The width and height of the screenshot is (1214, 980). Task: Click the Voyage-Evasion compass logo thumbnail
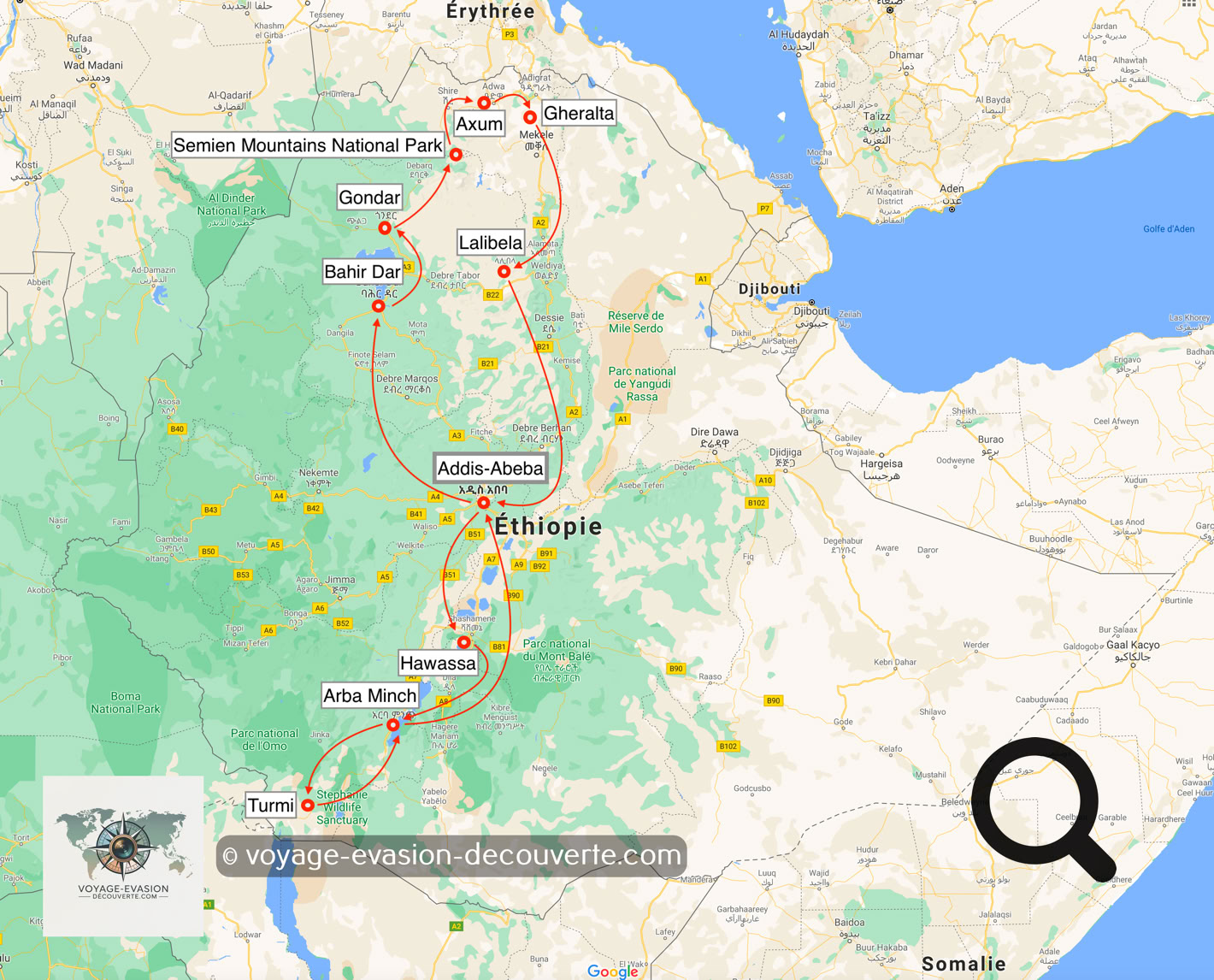[123, 855]
